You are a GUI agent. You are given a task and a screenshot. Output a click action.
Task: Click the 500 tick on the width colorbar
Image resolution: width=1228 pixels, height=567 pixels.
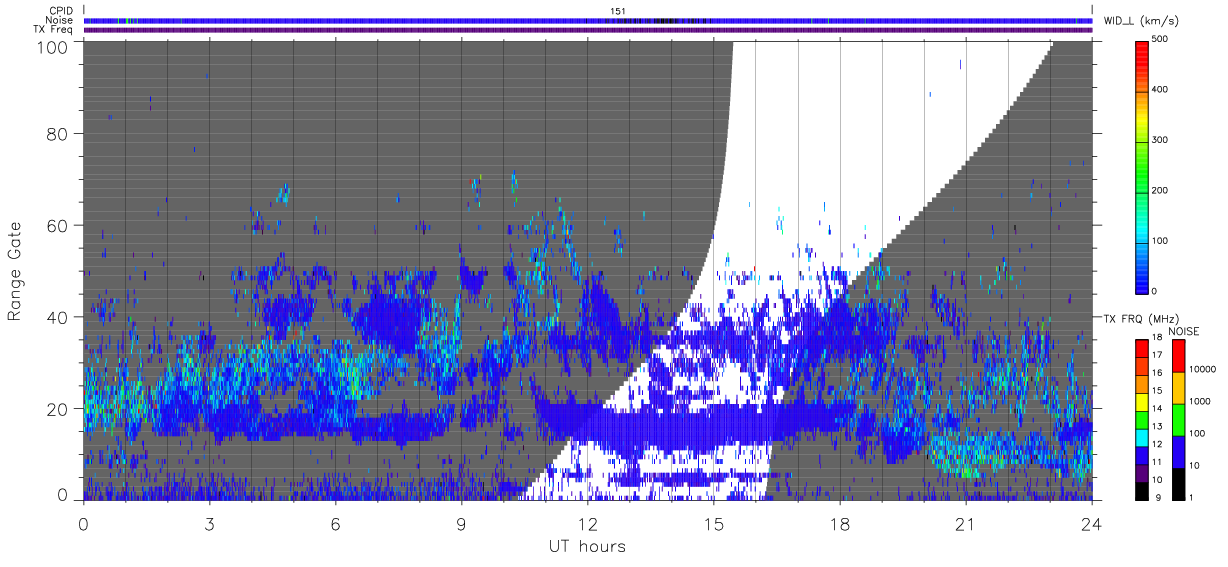tap(1161, 40)
